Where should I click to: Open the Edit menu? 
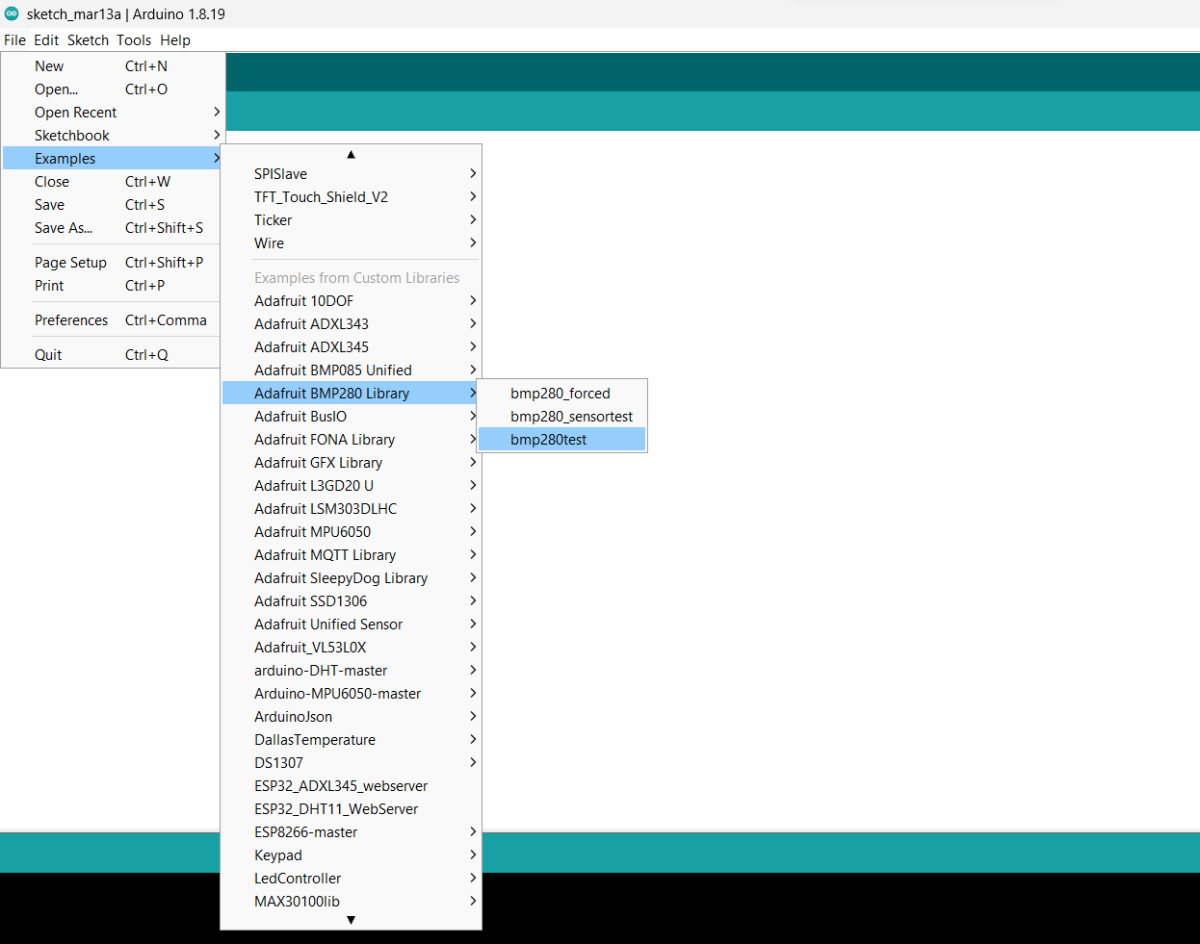tap(45, 40)
